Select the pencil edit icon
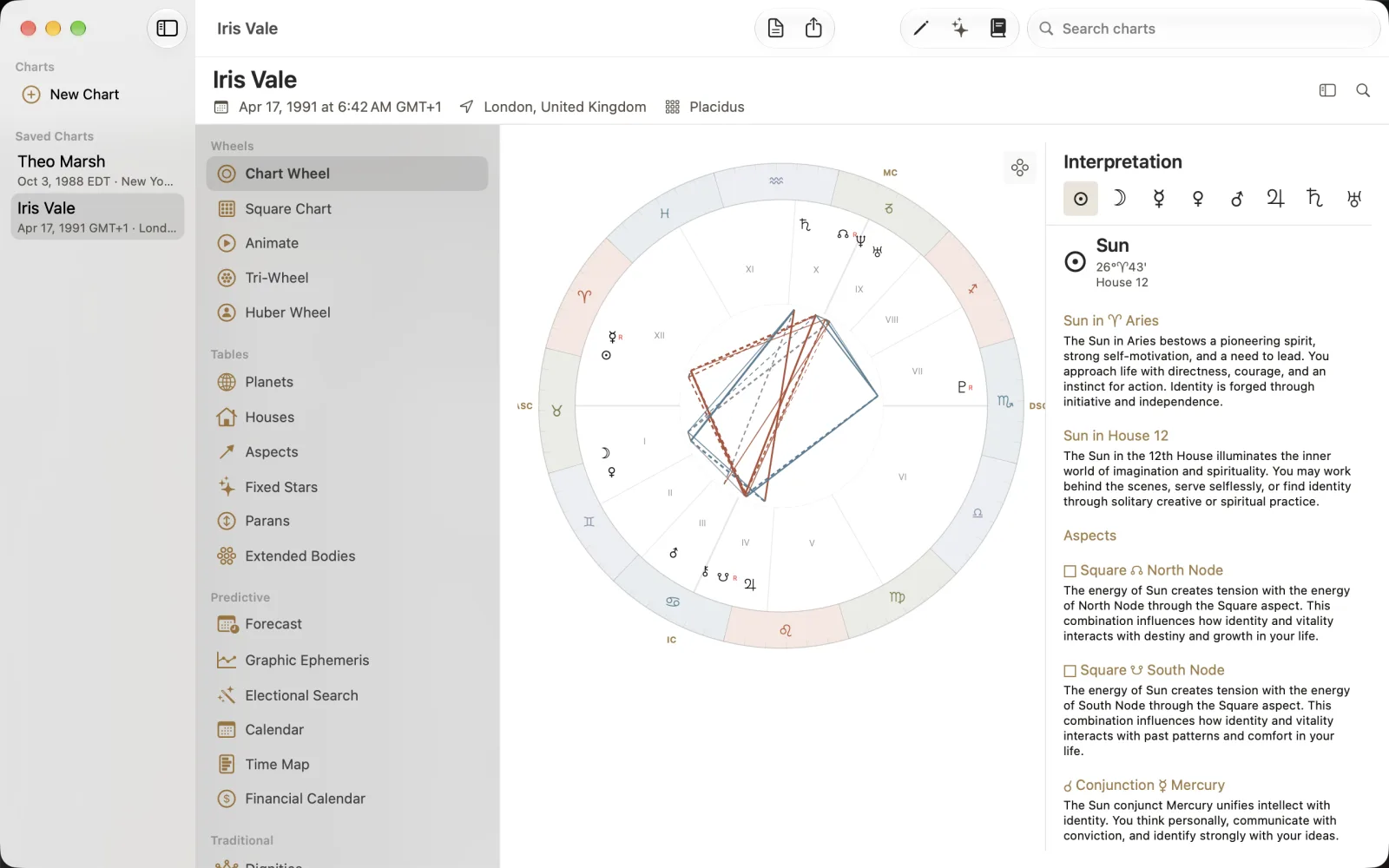1389x868 pixels. 921,29
